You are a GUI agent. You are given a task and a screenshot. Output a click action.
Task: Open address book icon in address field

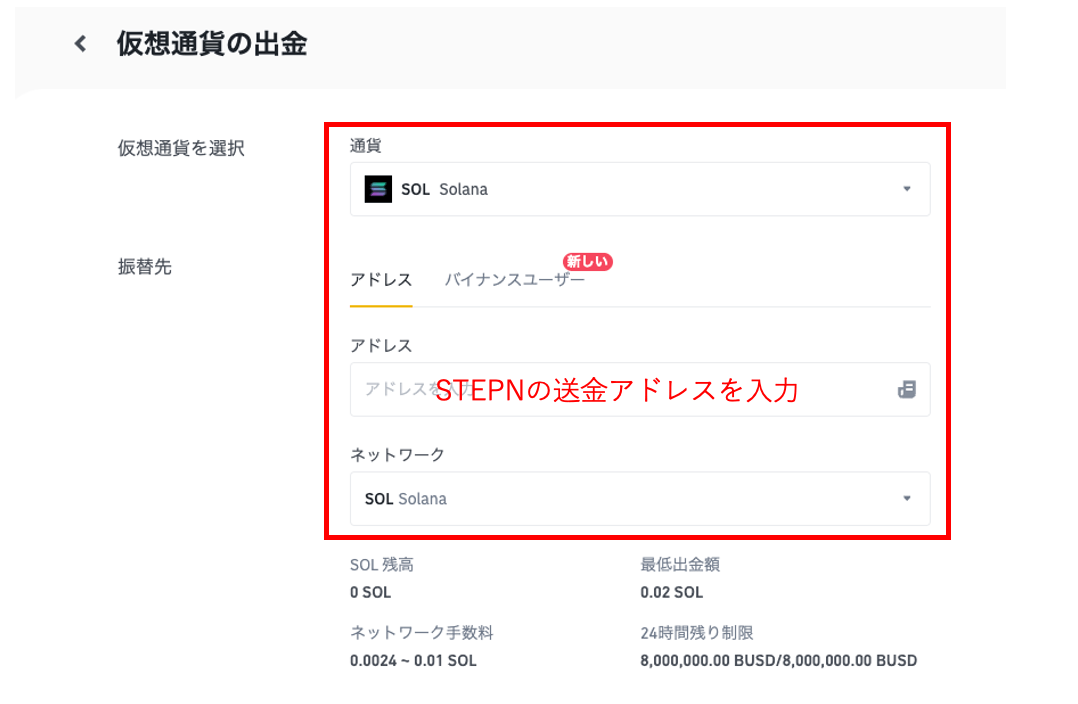pos(906,390)
